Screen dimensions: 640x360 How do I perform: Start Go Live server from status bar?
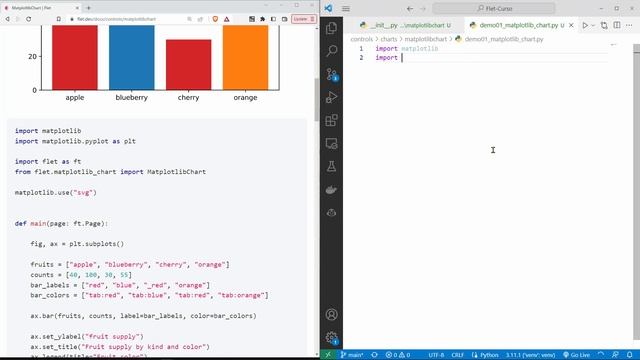[x=576, y=355]
